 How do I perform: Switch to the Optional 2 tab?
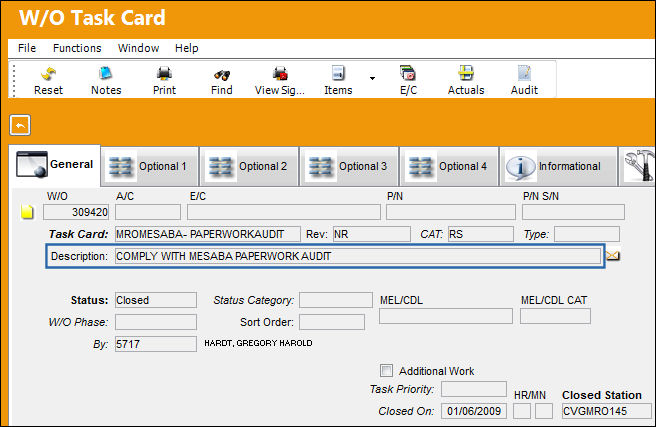coord(249,166)
